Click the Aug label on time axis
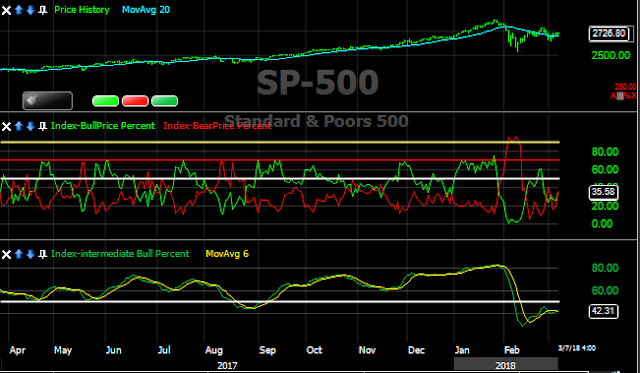Viewport: 640px width, 373px height. click(x=214, y=350)
